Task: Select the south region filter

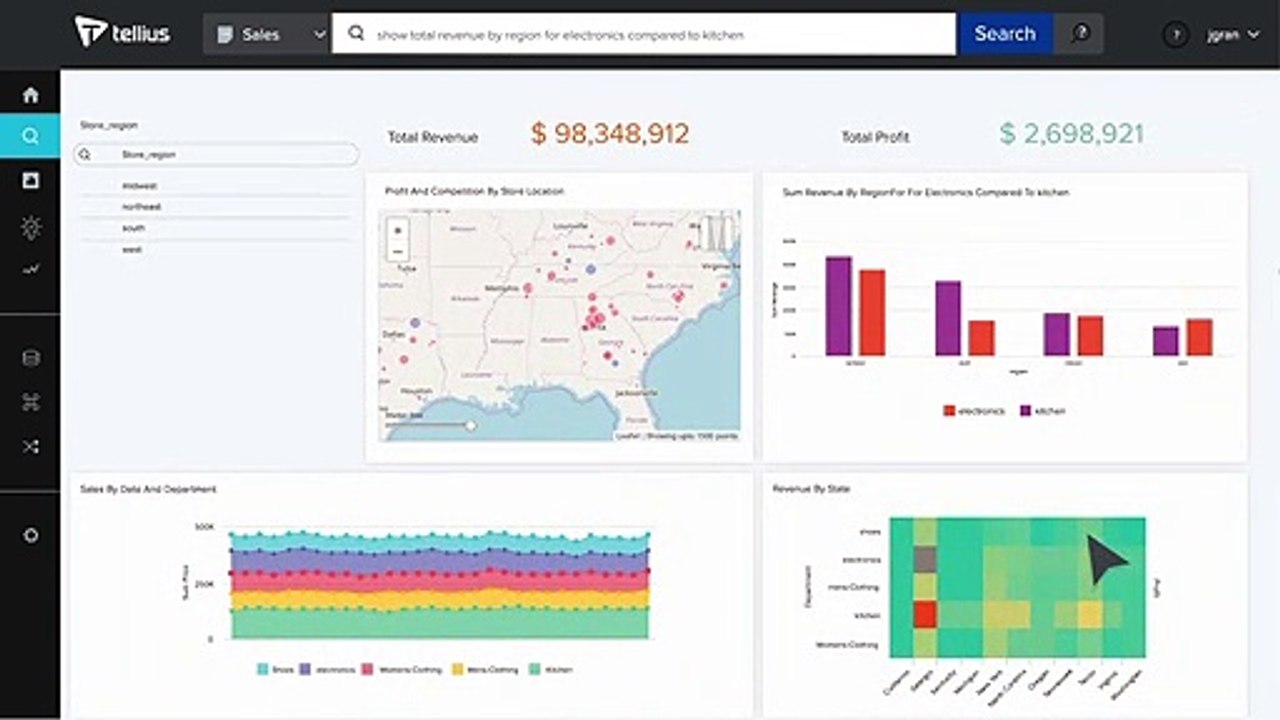Action: pos(132,228)
